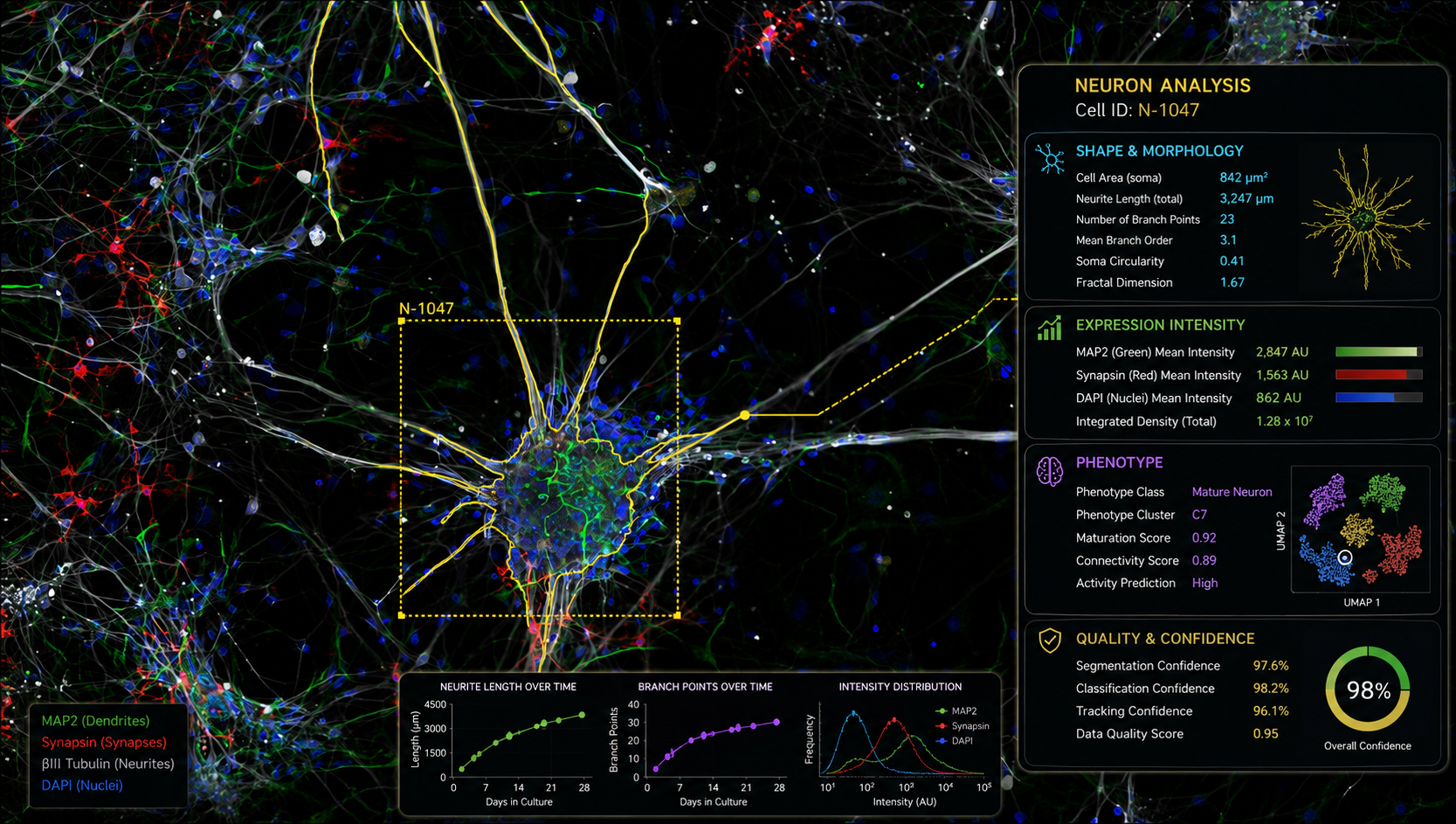Click the Fractal Dimension value 1.67
Screen dimensions: 1456x824
point(1232,282)
